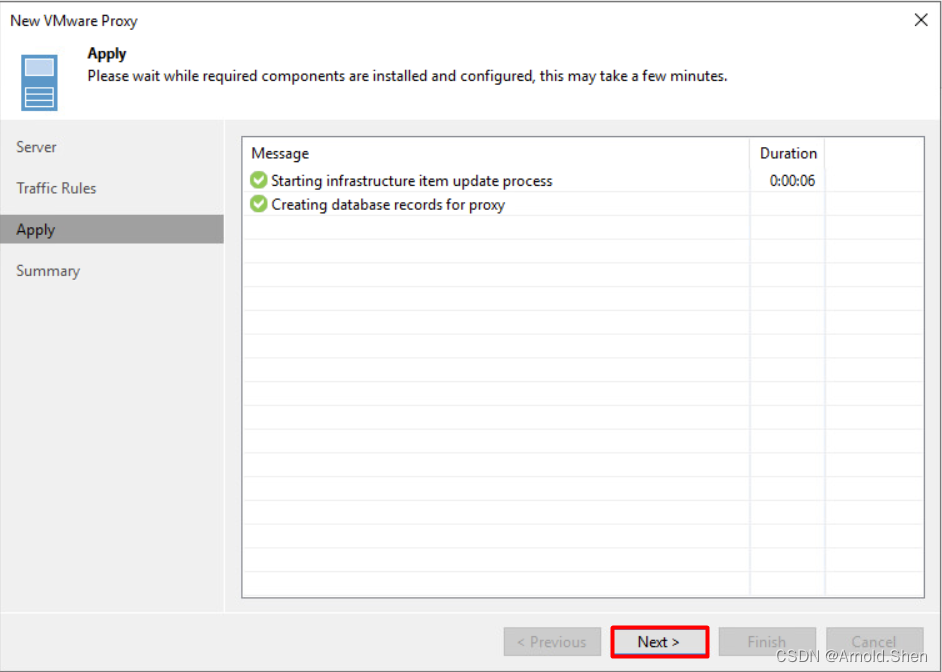Click the Next > button
This screenshot has width=942, height=672.
tap(659, 641)
